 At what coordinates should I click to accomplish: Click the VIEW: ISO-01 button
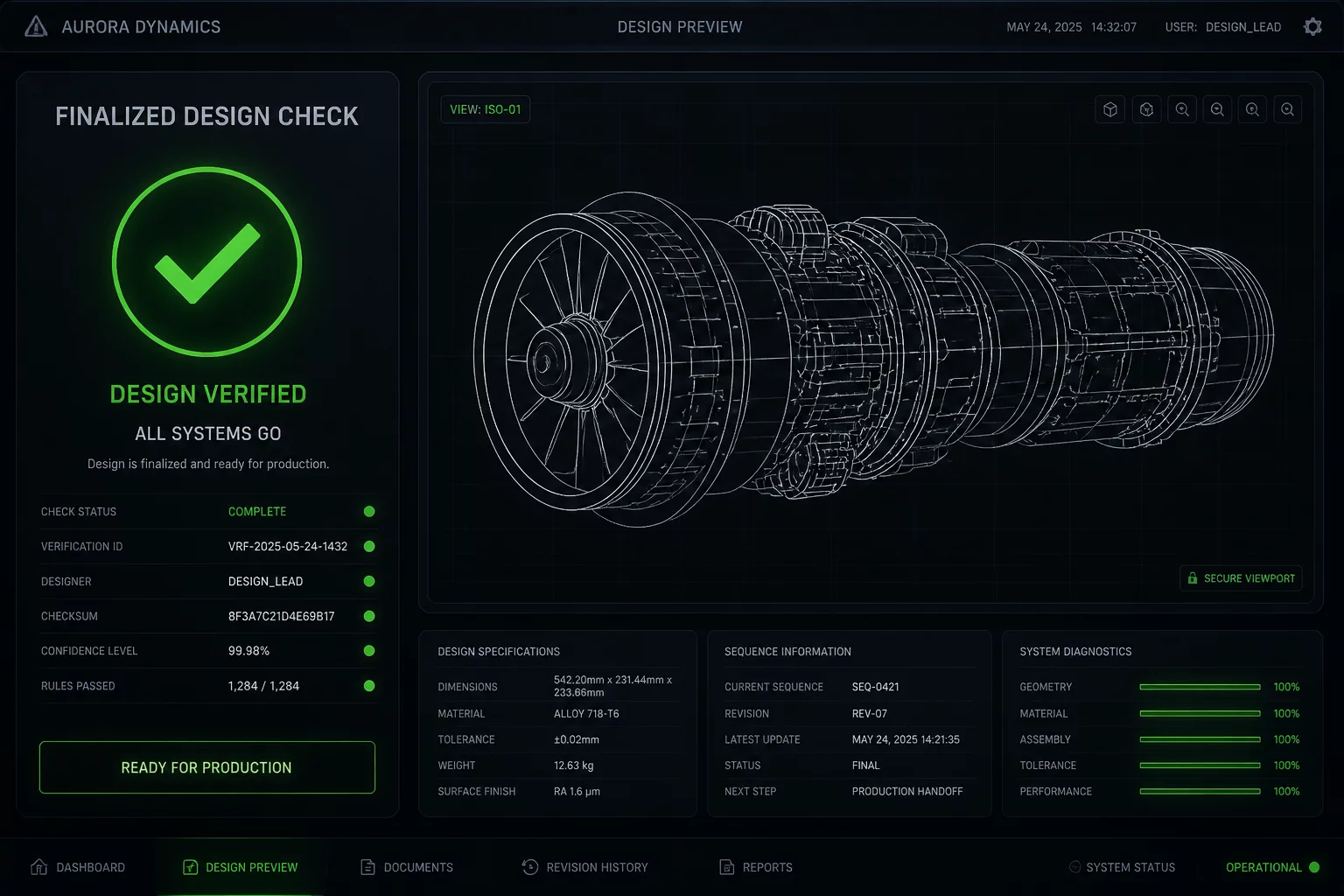coord(486,109)
